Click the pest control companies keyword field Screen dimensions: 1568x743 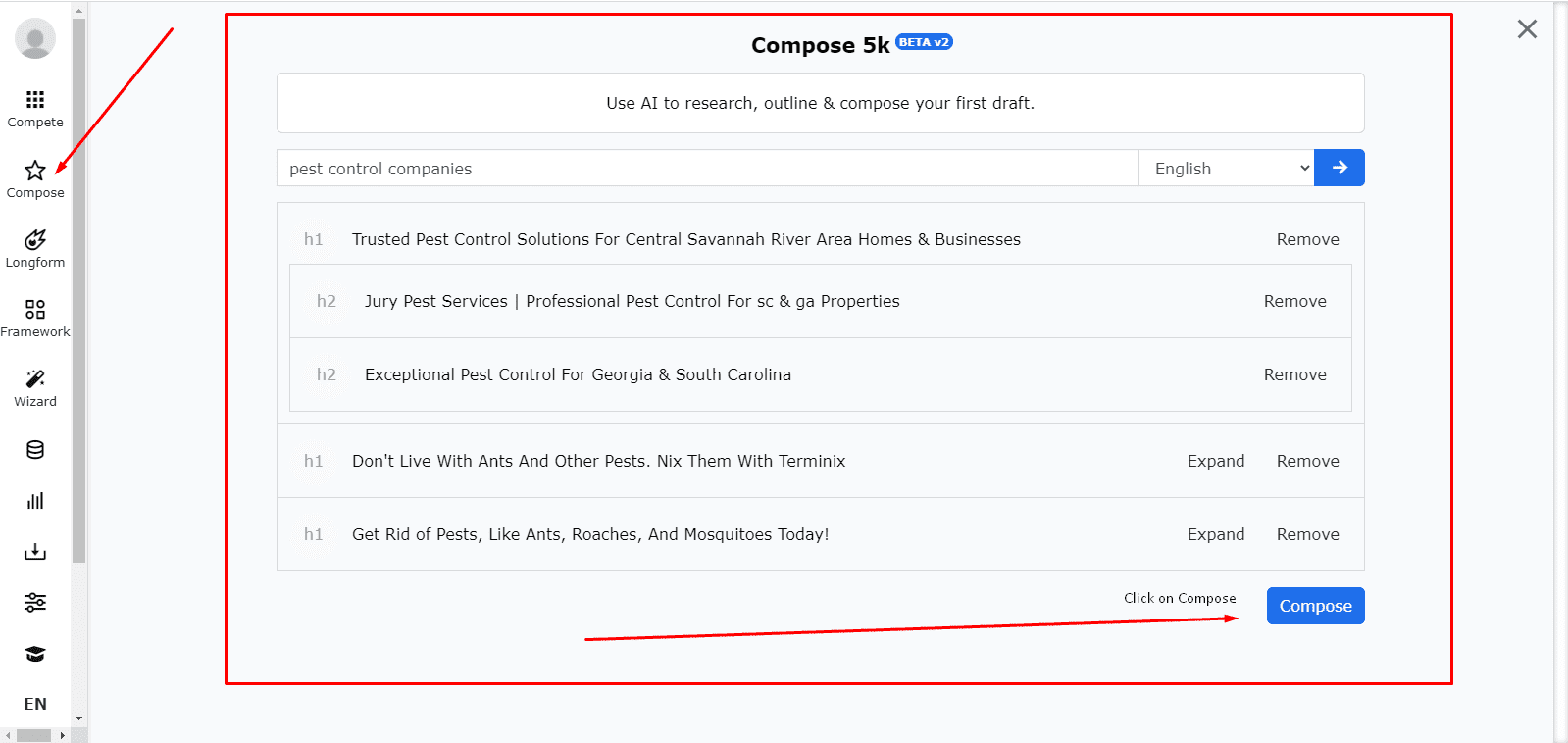pyautogui.click(x=708, y=168)
